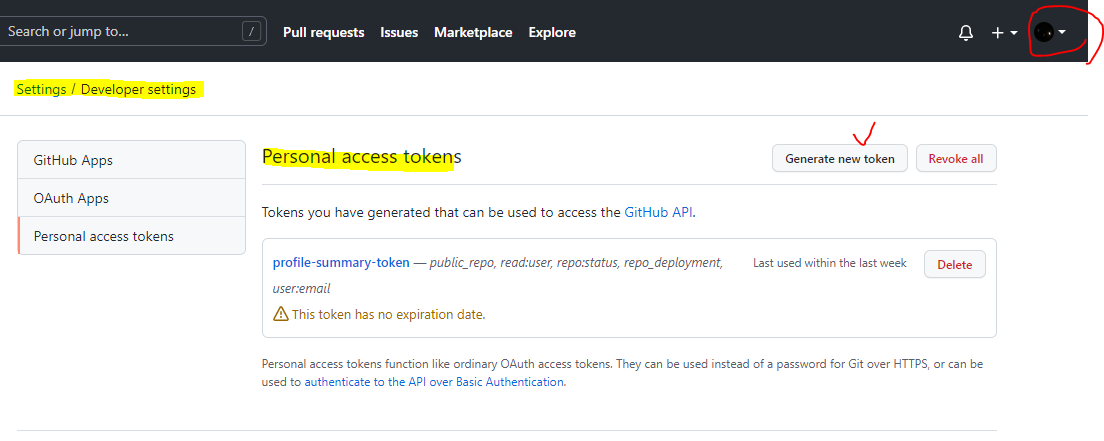Open the plus create-new dropdown

click(1005, 32)
